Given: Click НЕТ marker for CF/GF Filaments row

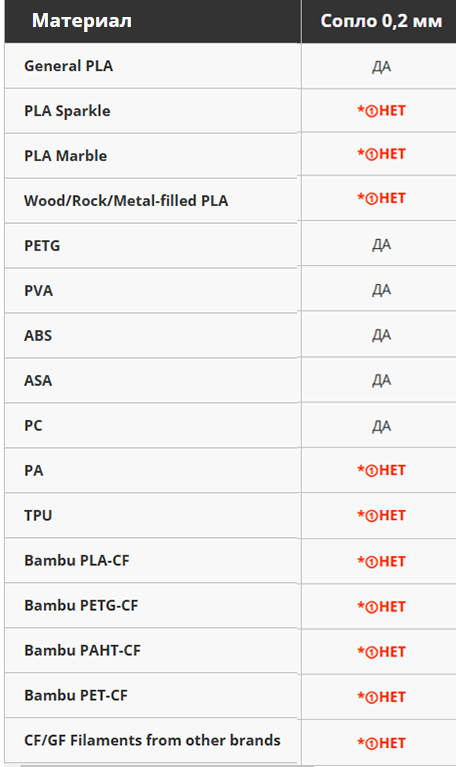Looking at the screenshot, I should pyautogui.click(x=381, y=743).
